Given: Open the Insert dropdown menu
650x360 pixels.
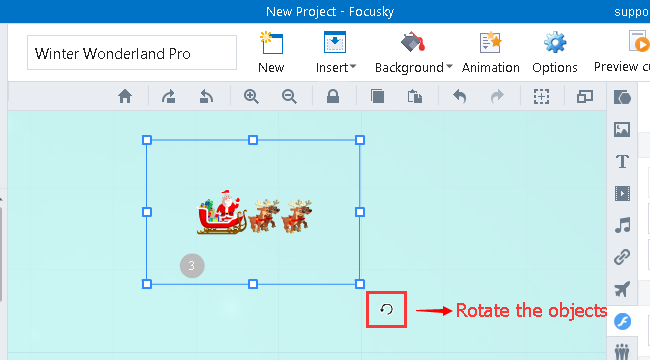Looking at the screenshot, I should click(x=335, y=52).
